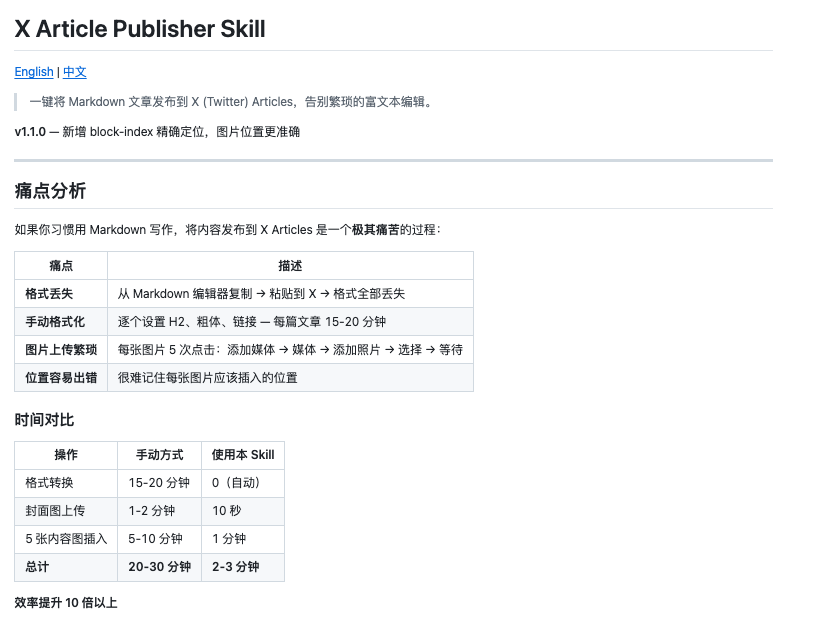The image size is (830, 622).
Task: Click the 时间对比 subheading
Action: click(x=43, y=420)
